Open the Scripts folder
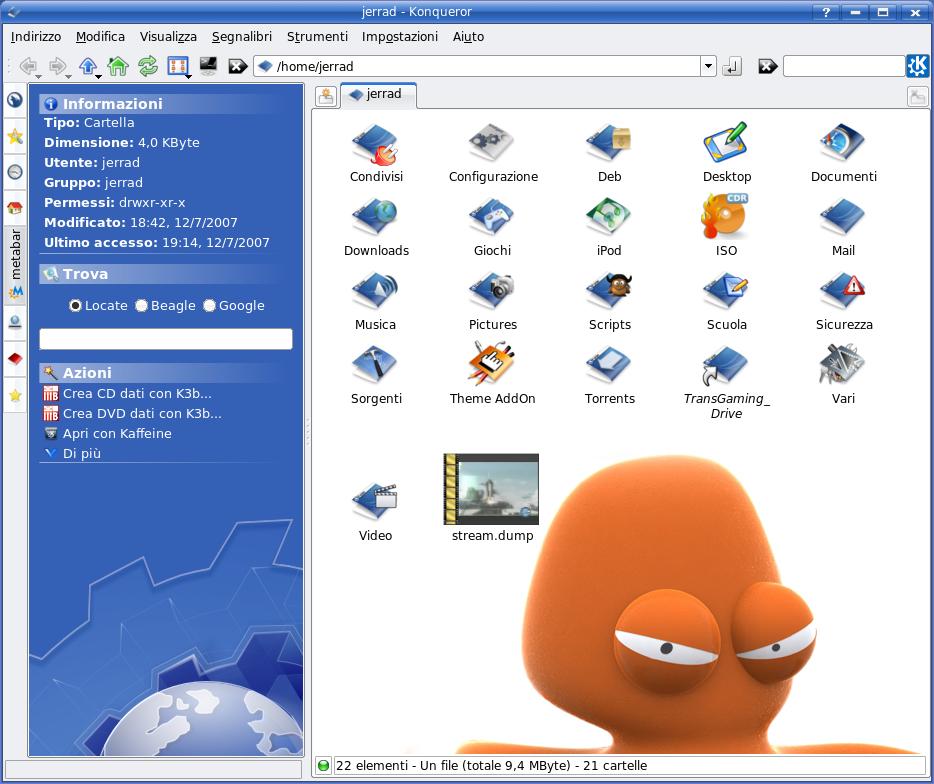 coord(609,301)
